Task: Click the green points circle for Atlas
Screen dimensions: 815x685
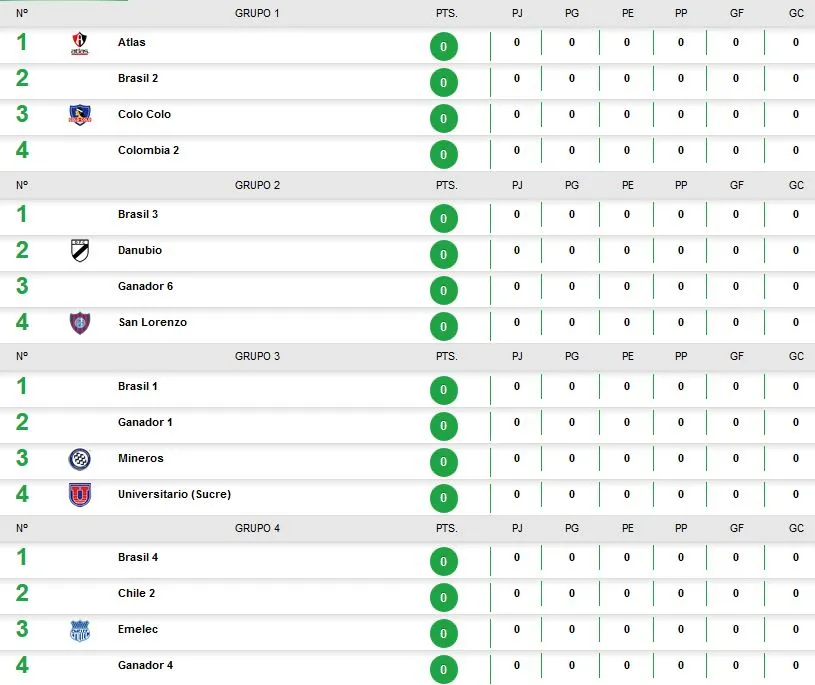Action: point(444,47)
